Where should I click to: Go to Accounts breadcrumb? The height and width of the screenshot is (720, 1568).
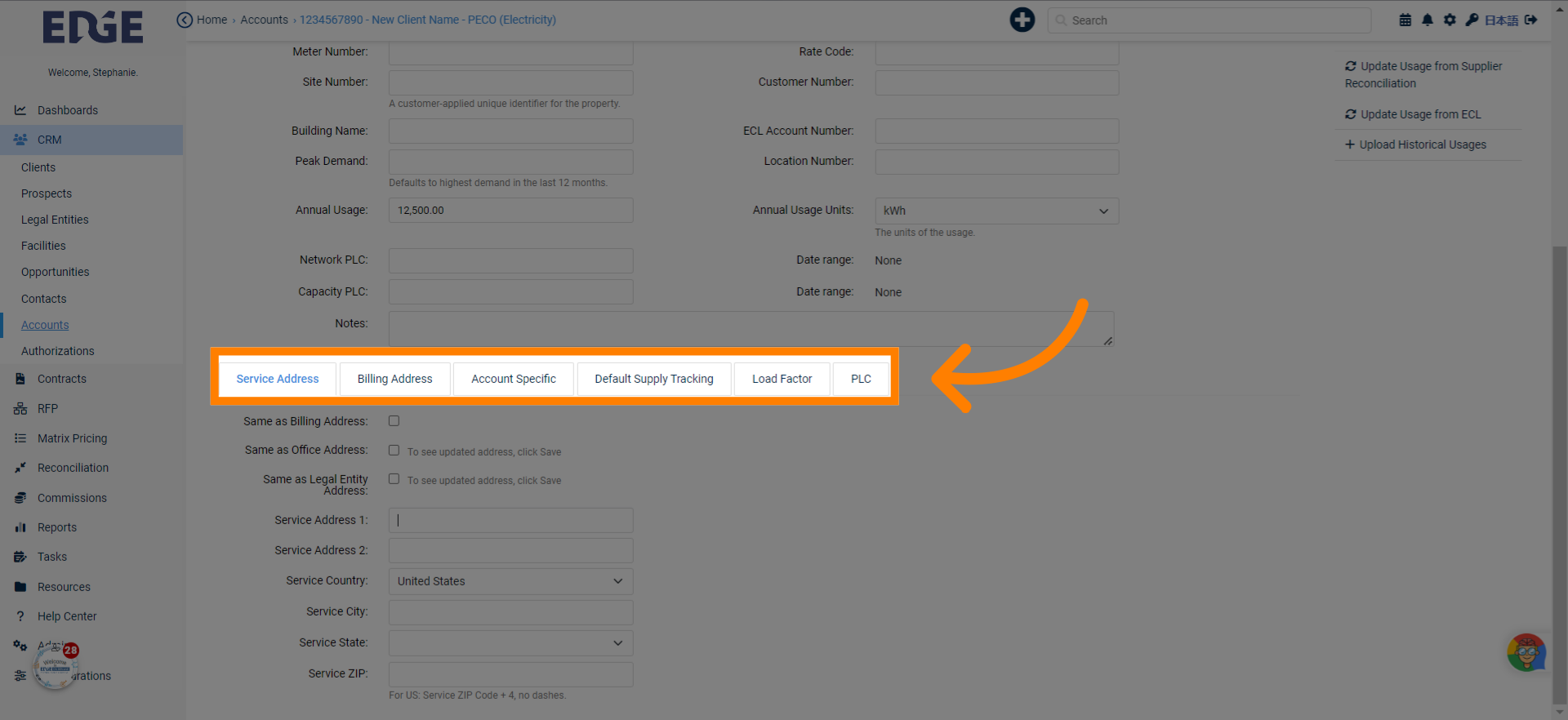click(x=264, y=20)
